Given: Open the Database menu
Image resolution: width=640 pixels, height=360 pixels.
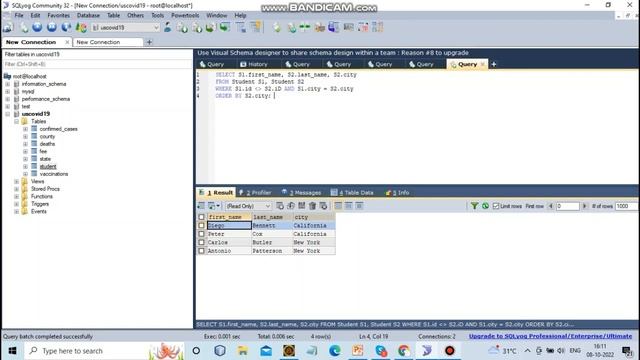Looking at the screenshot, I should click(88, 15).
